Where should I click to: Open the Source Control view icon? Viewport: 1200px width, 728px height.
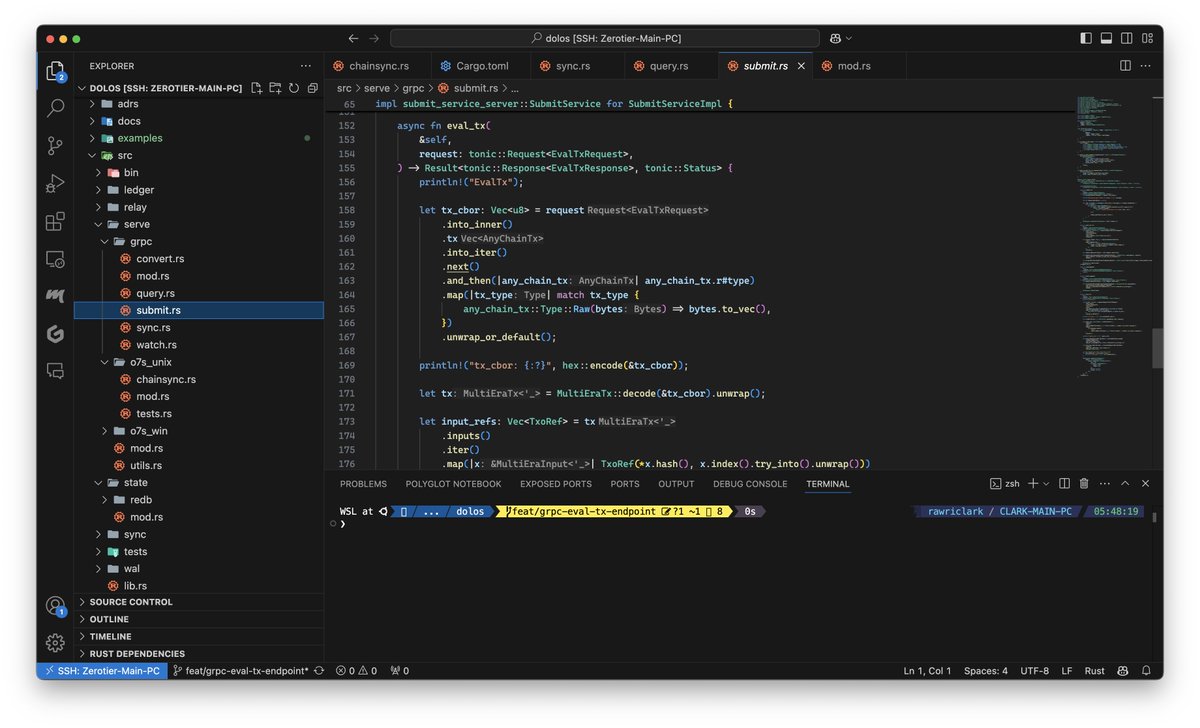pyautogui.click(x=55, y=146)
